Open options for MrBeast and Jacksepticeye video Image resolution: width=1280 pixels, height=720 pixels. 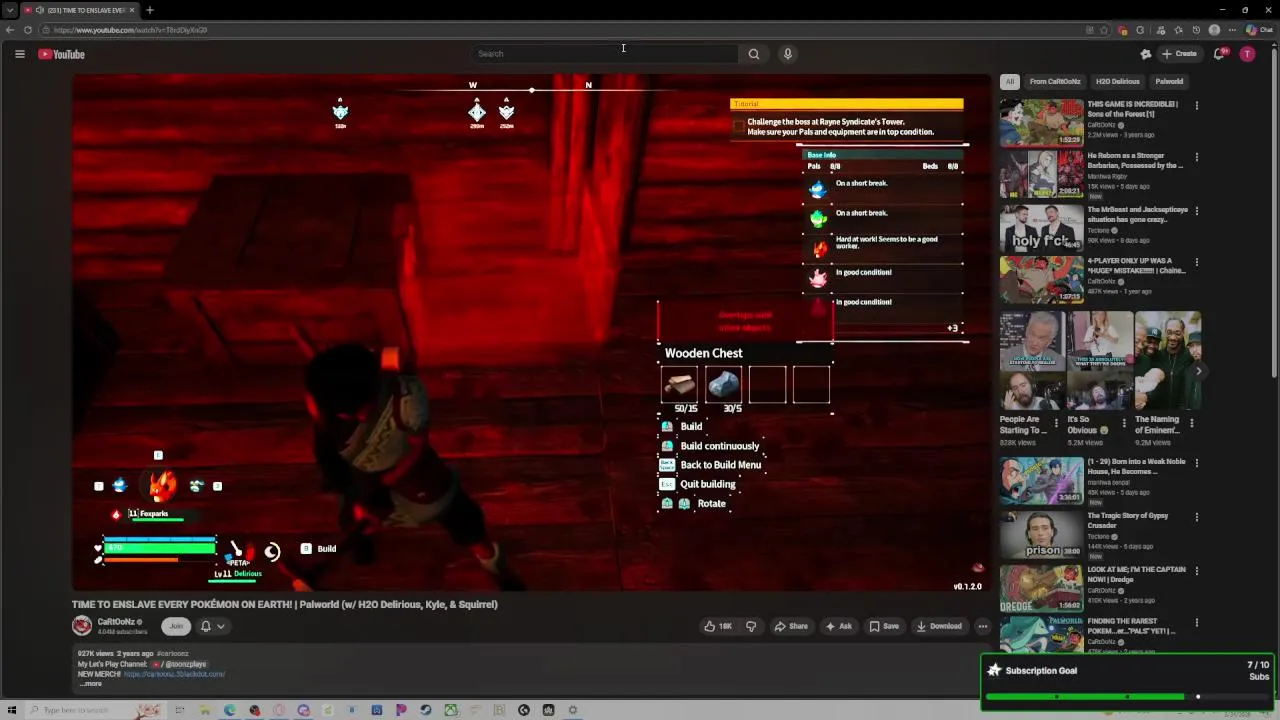1196,211
